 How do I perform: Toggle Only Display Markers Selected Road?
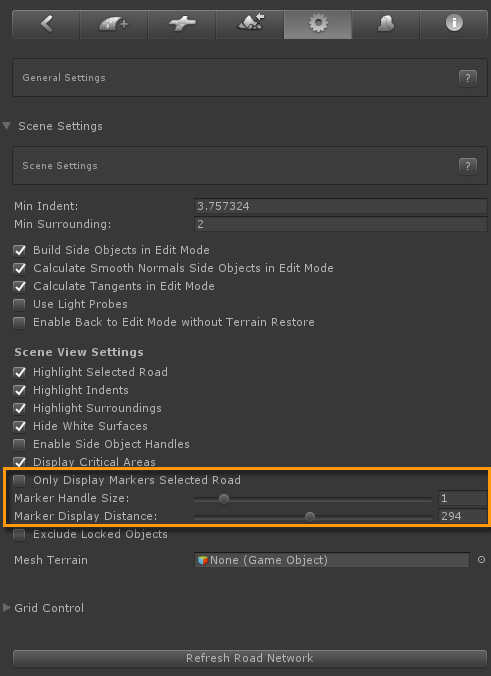point(19,480)
